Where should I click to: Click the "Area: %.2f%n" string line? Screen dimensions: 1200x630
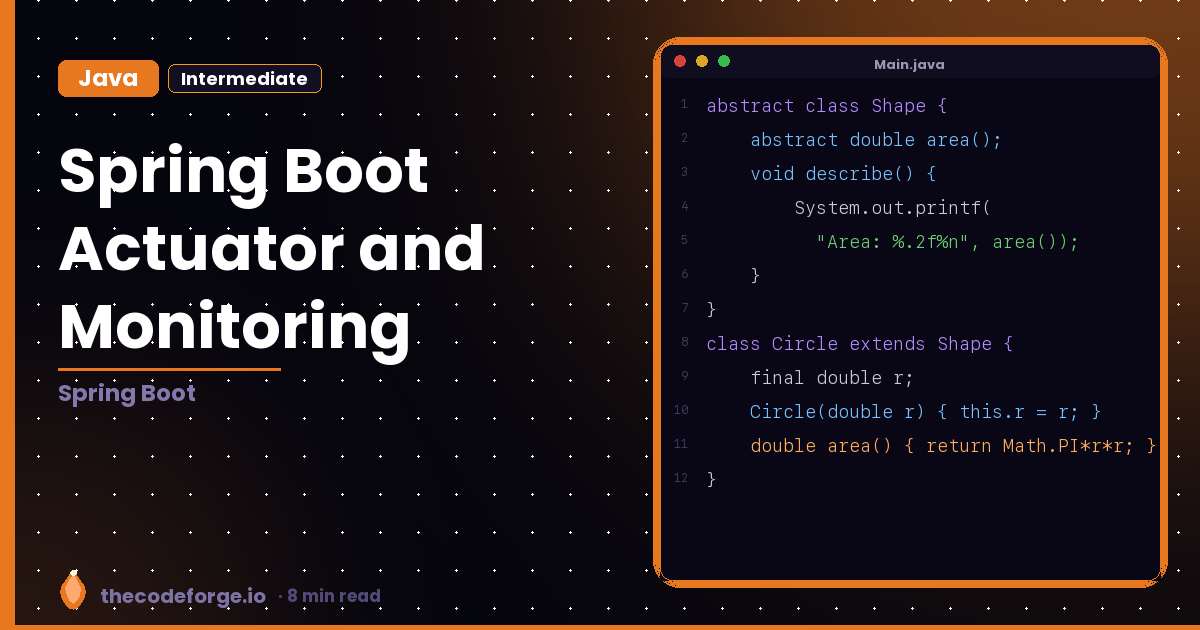tap(947, 242)
